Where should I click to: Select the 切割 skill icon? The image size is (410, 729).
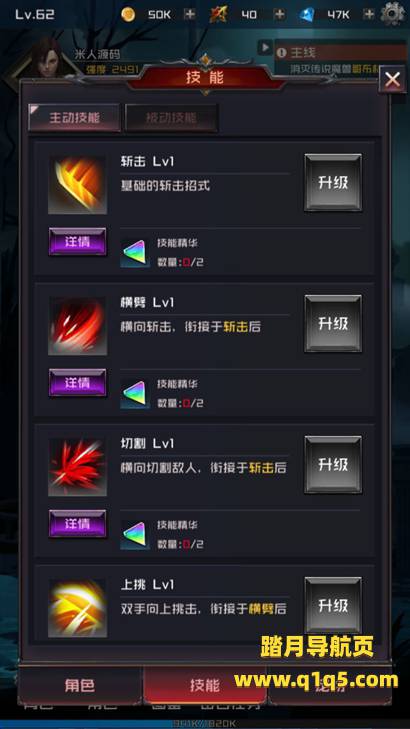[78, 467]
